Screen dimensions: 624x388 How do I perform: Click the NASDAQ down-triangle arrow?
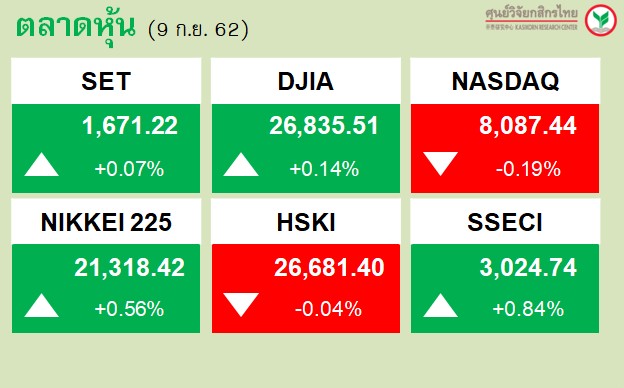coord(441,164)
